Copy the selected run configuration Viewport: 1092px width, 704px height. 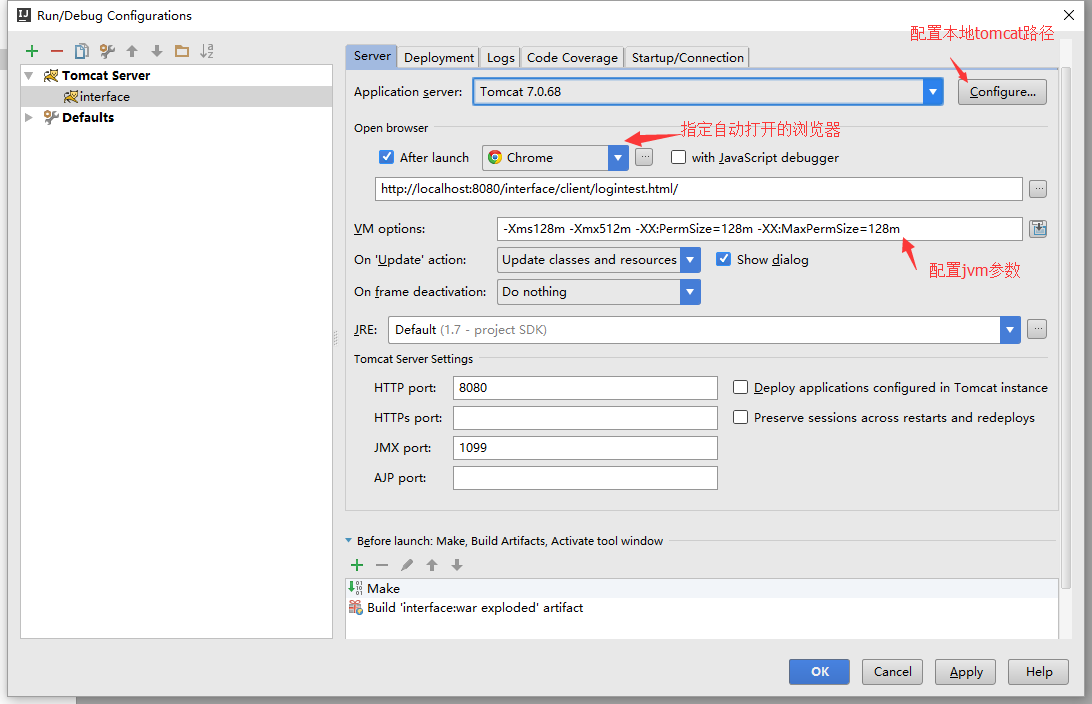click(81, 51)
